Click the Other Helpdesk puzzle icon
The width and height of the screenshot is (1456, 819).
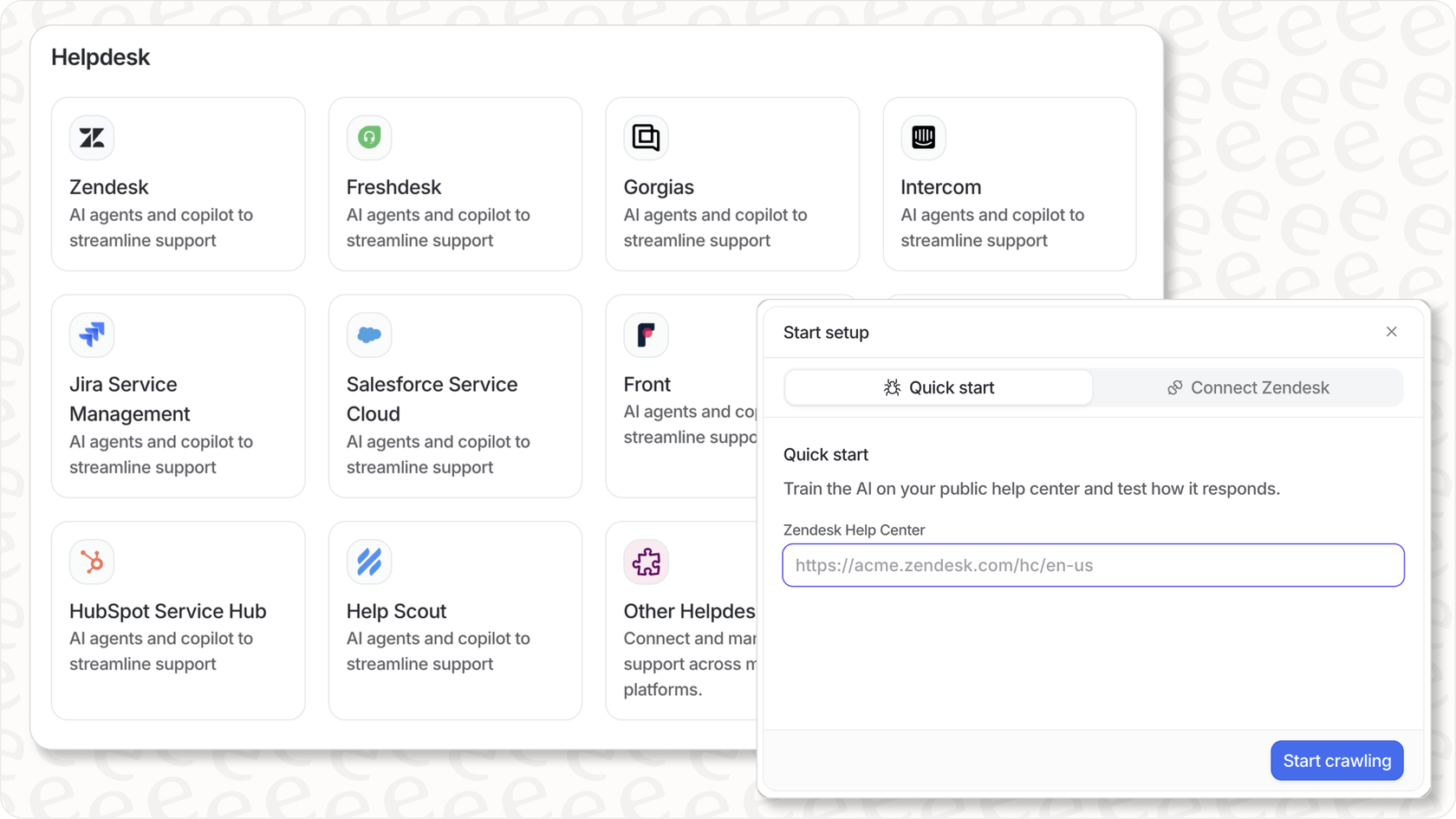coord(646,561)
